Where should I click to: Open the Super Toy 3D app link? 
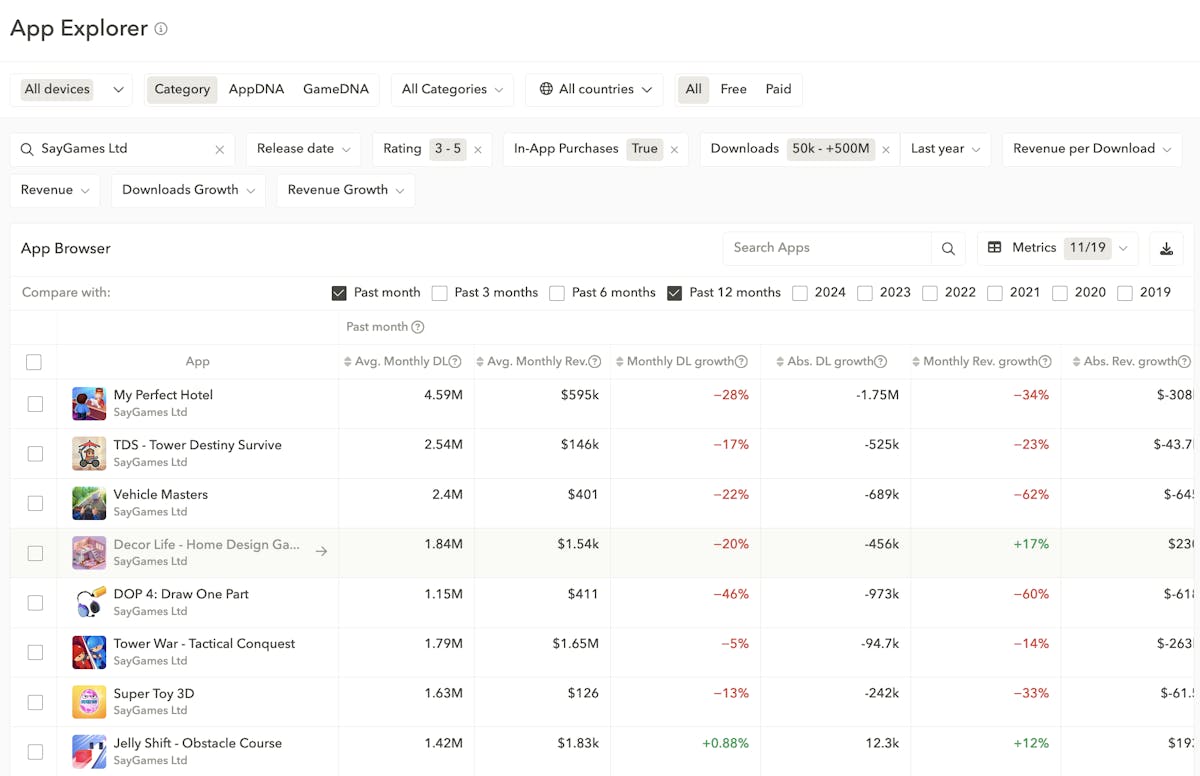[x=154, y=694]
